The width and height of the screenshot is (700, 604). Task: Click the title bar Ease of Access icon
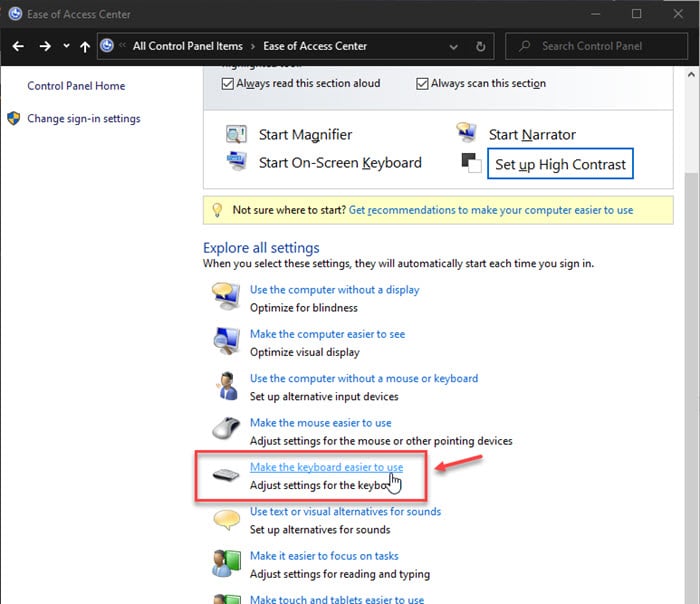(15, 14)
